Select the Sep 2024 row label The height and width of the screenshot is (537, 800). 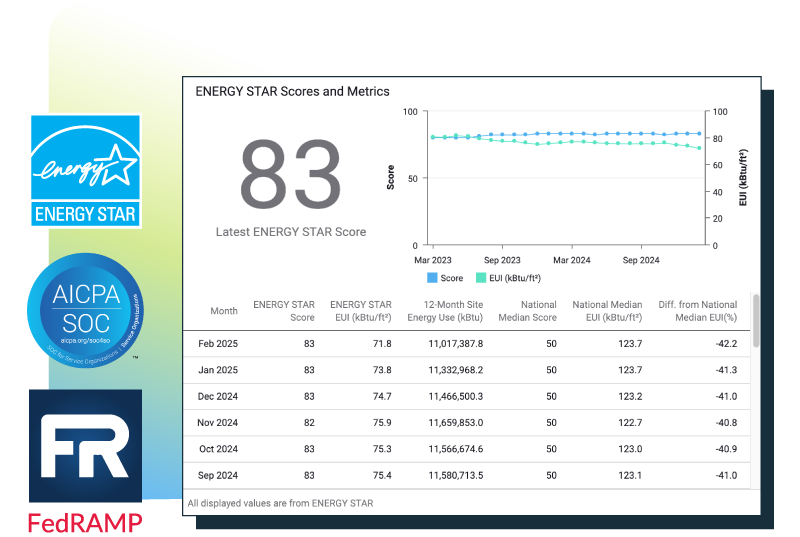tap(218, 476)
